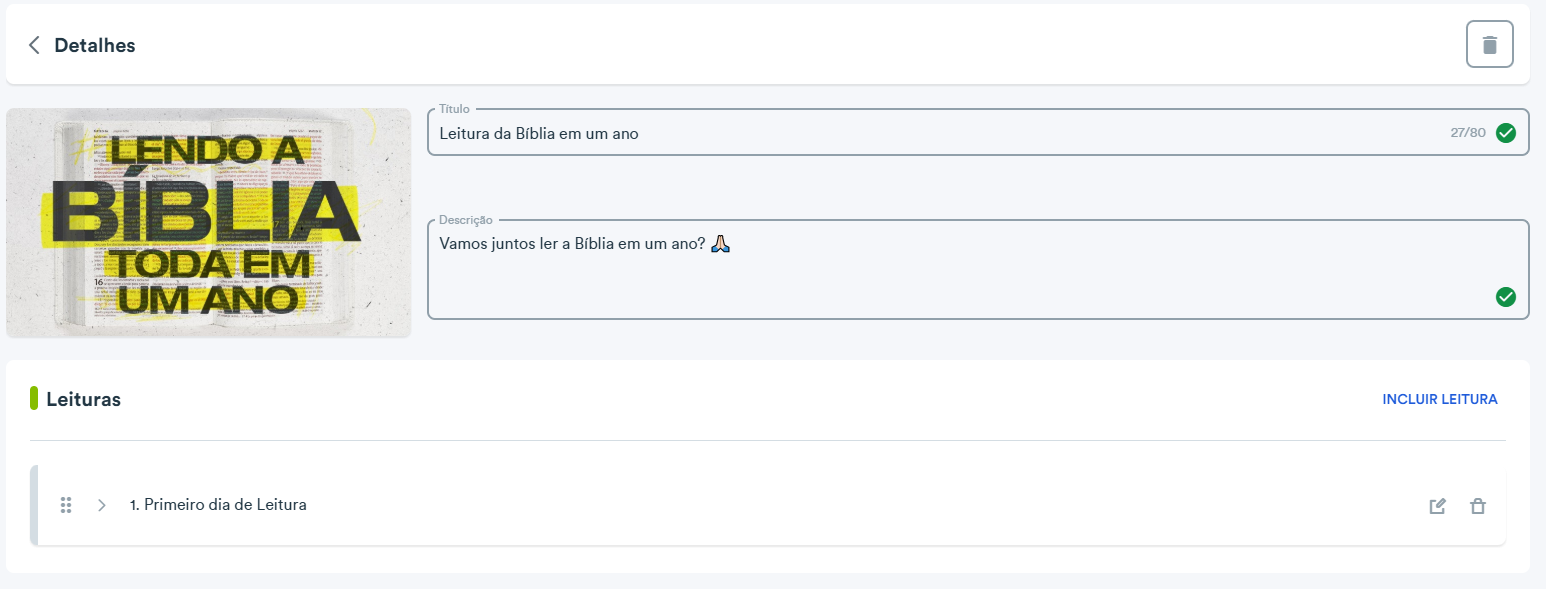Click INCLUIR LEITURA link
Viewport: 1546px width, 589px height.
click(1440, 399)
